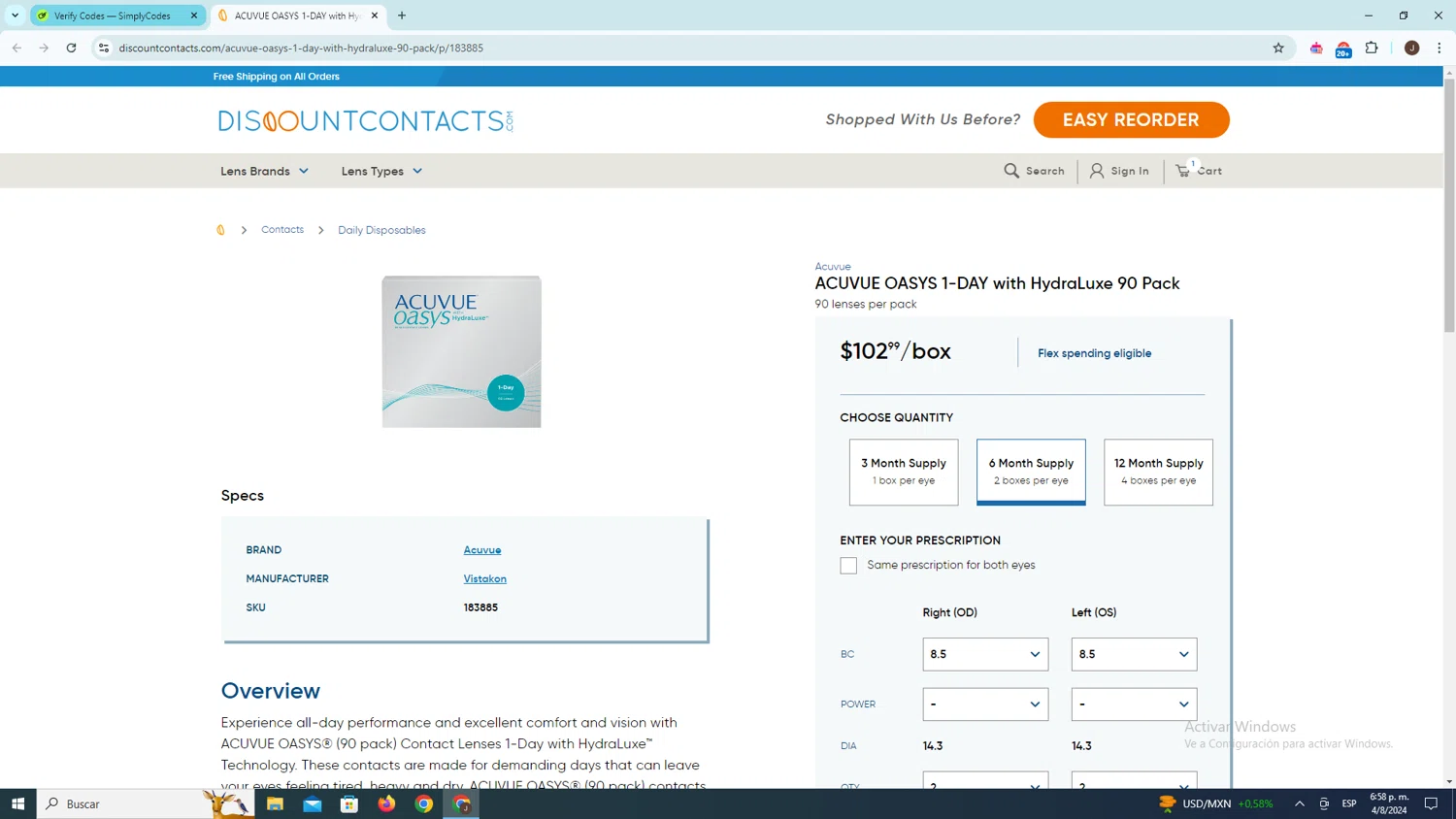Image resolution: width=1456 pixels, height=819 pixels.
Task: Click the EASY REORDER button
Action: (x=1131, y=120)
